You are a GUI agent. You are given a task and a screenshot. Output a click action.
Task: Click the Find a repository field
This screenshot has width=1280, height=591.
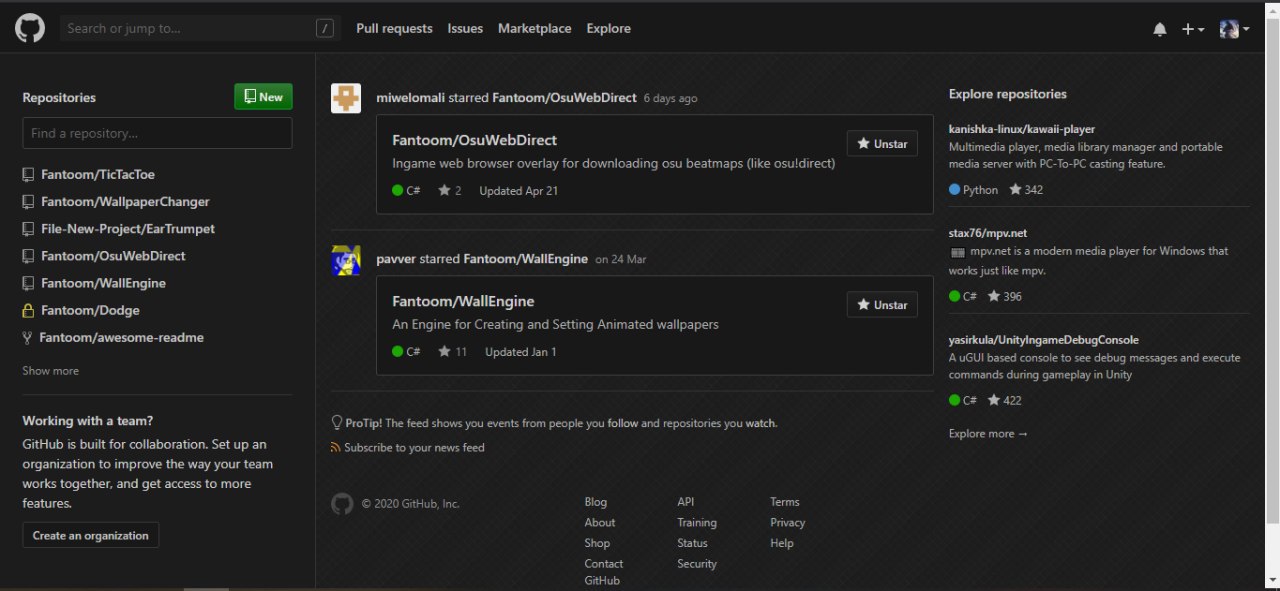click(157, 133)
